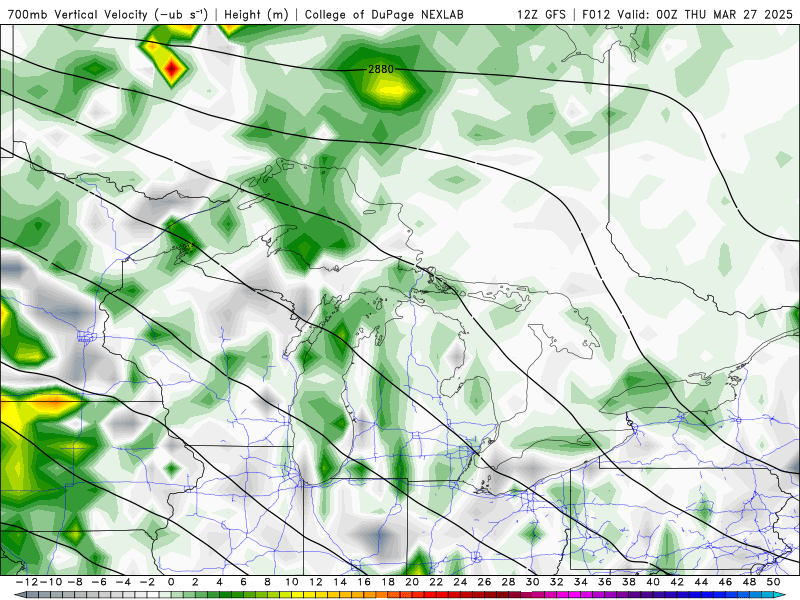Viewport: 800px width, 600px height.
Task: Click the 12 tick label on the legend
Action: point(316,582)
